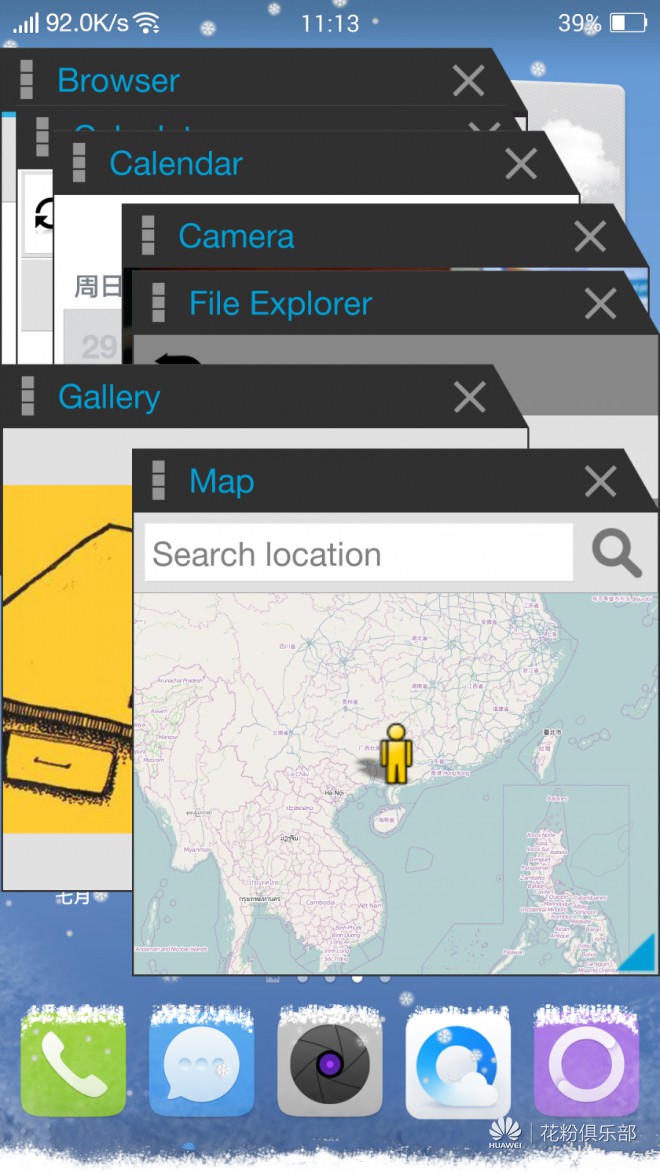Select the Browser window title bar

pos(247,79)
